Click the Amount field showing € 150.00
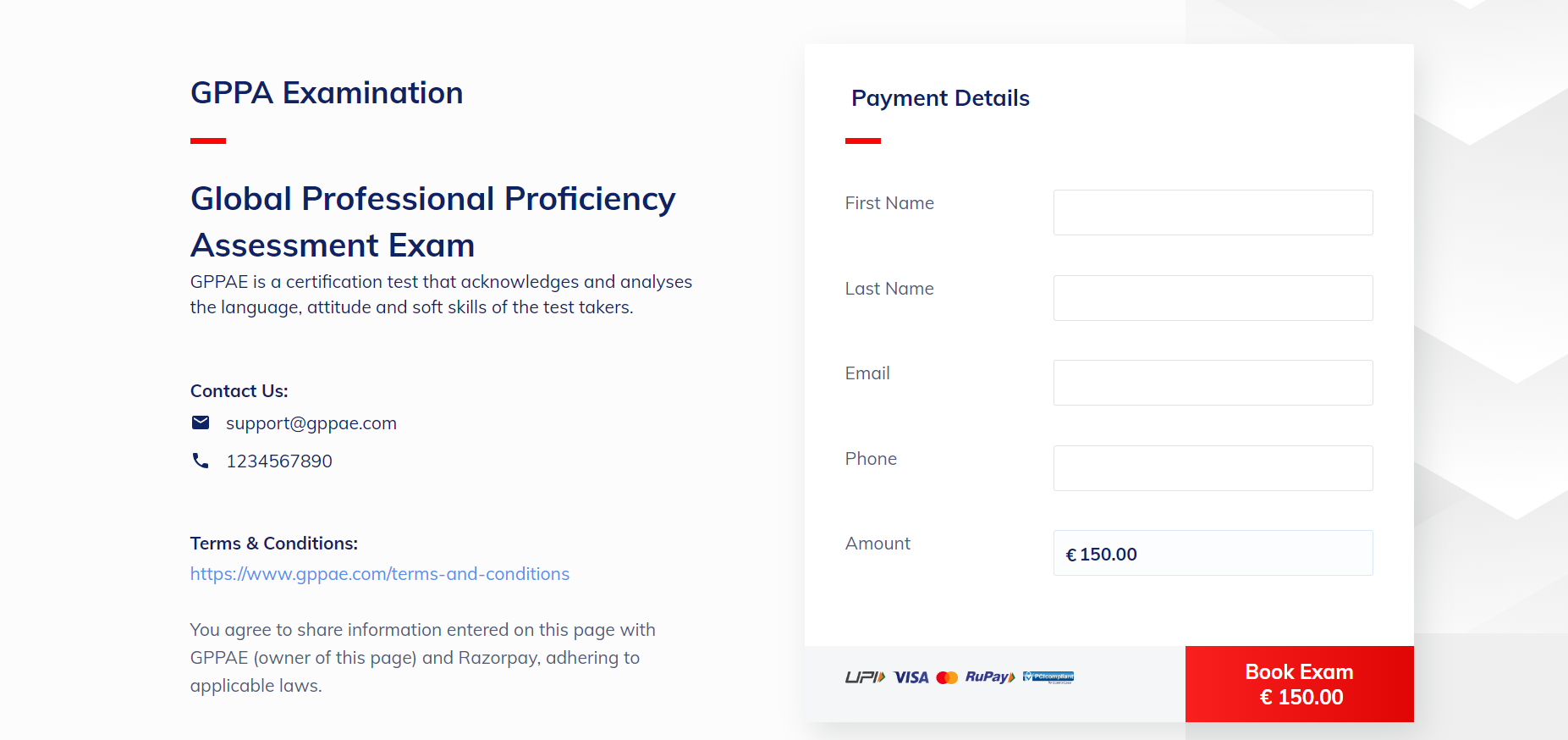 (x=1213, y=554)
